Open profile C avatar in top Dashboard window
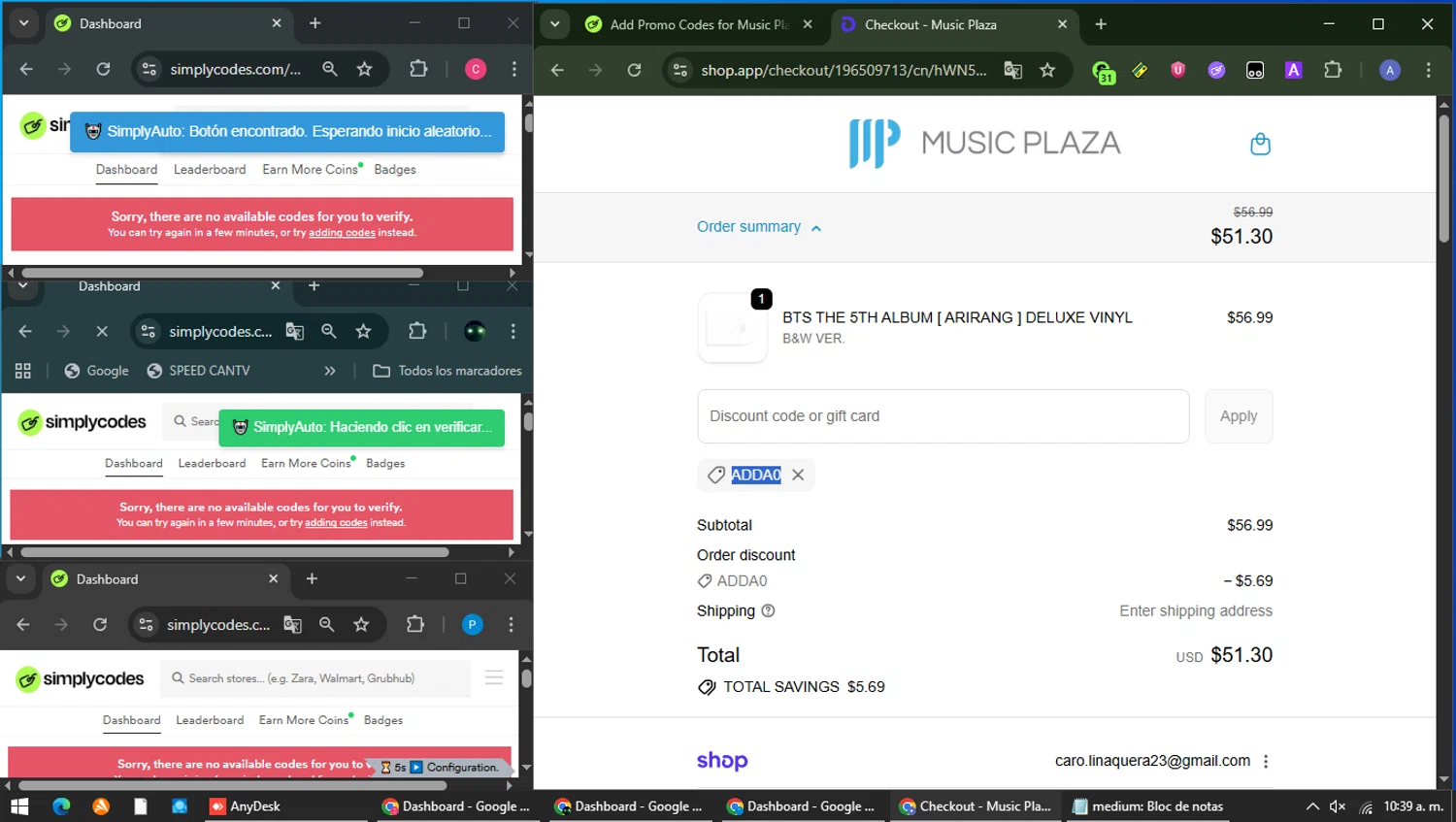 [476, 69]
